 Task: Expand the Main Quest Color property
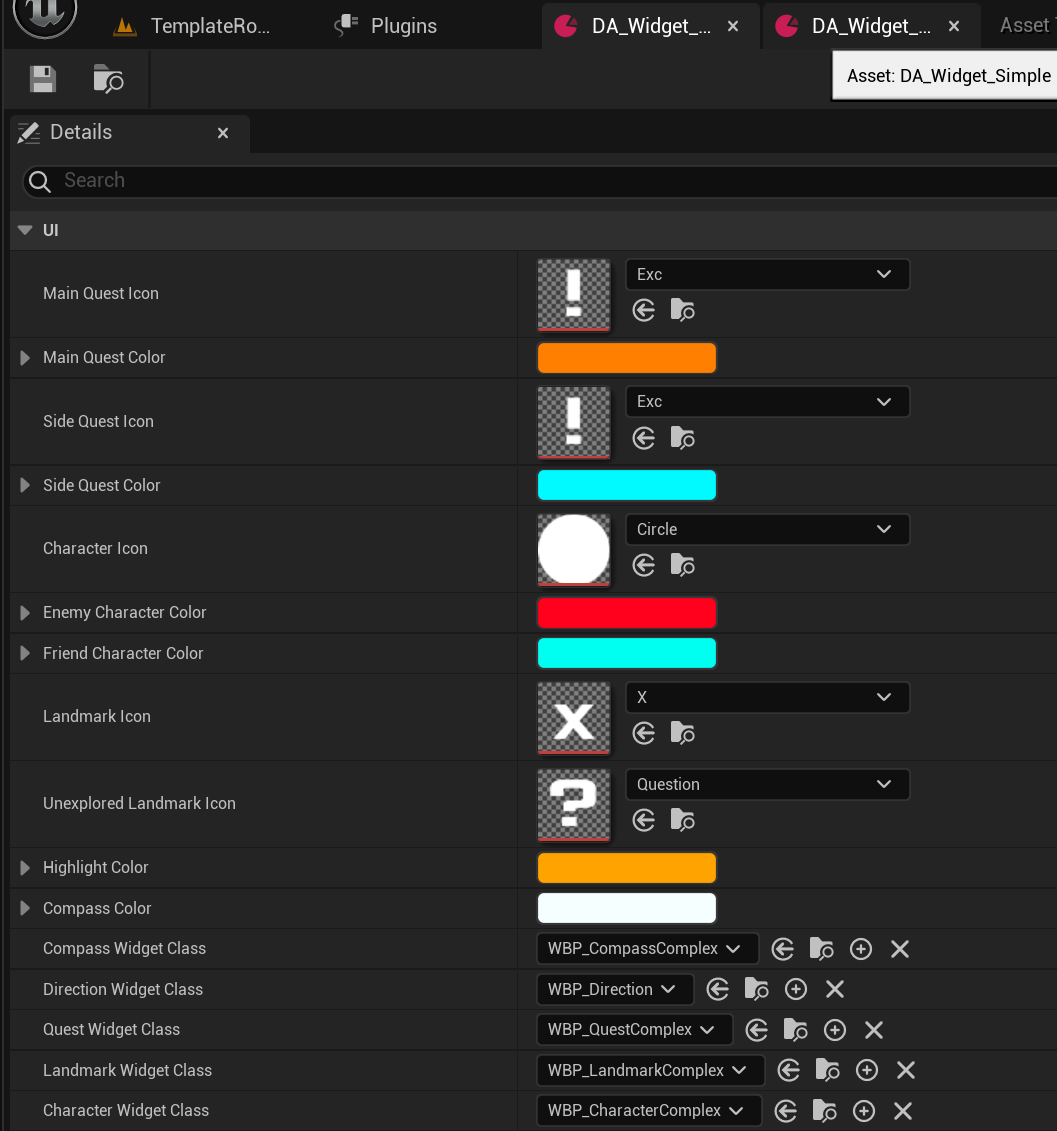(x=25, y=358)
